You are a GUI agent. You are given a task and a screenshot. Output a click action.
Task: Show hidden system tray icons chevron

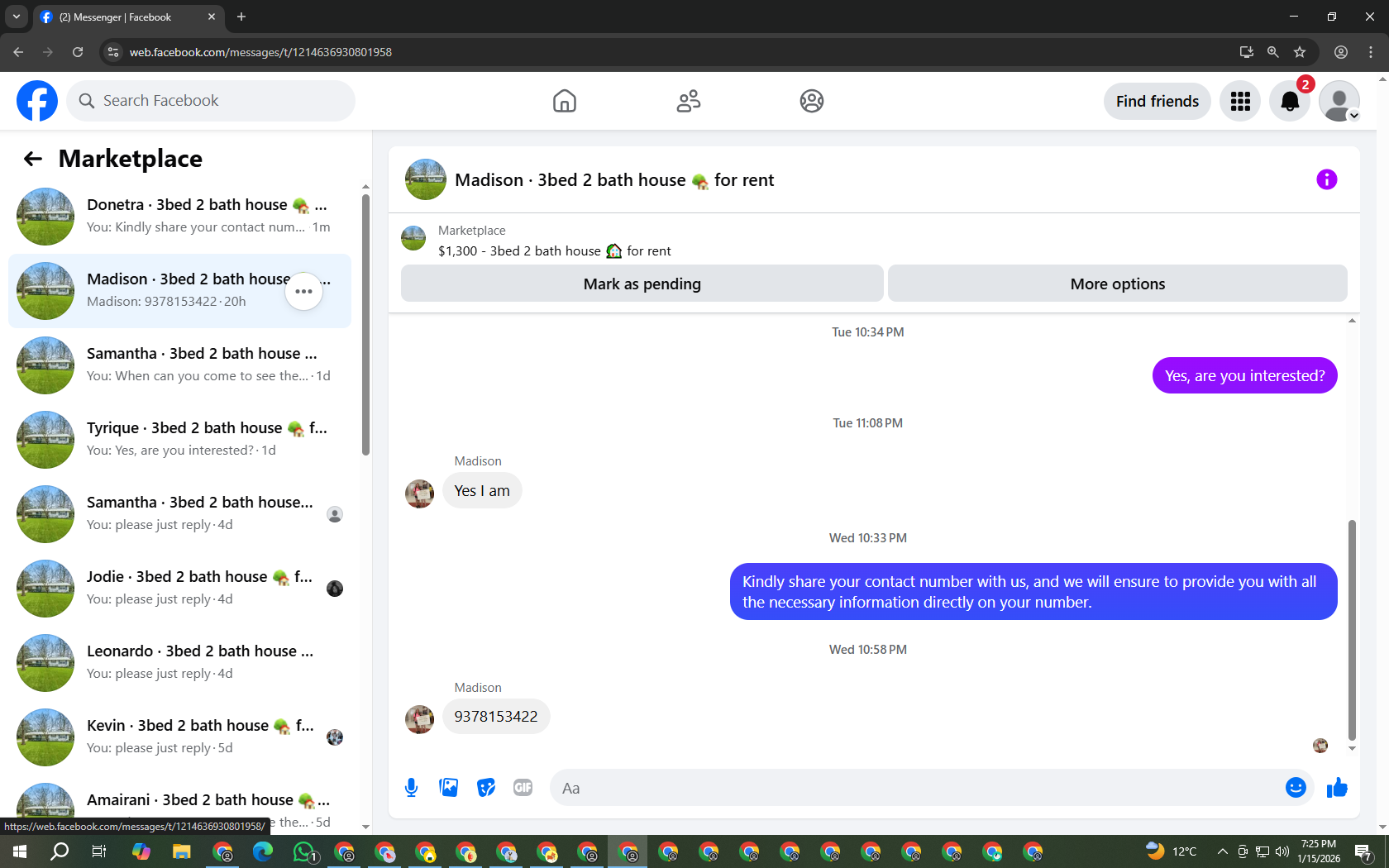click(x=1221, y=851)
